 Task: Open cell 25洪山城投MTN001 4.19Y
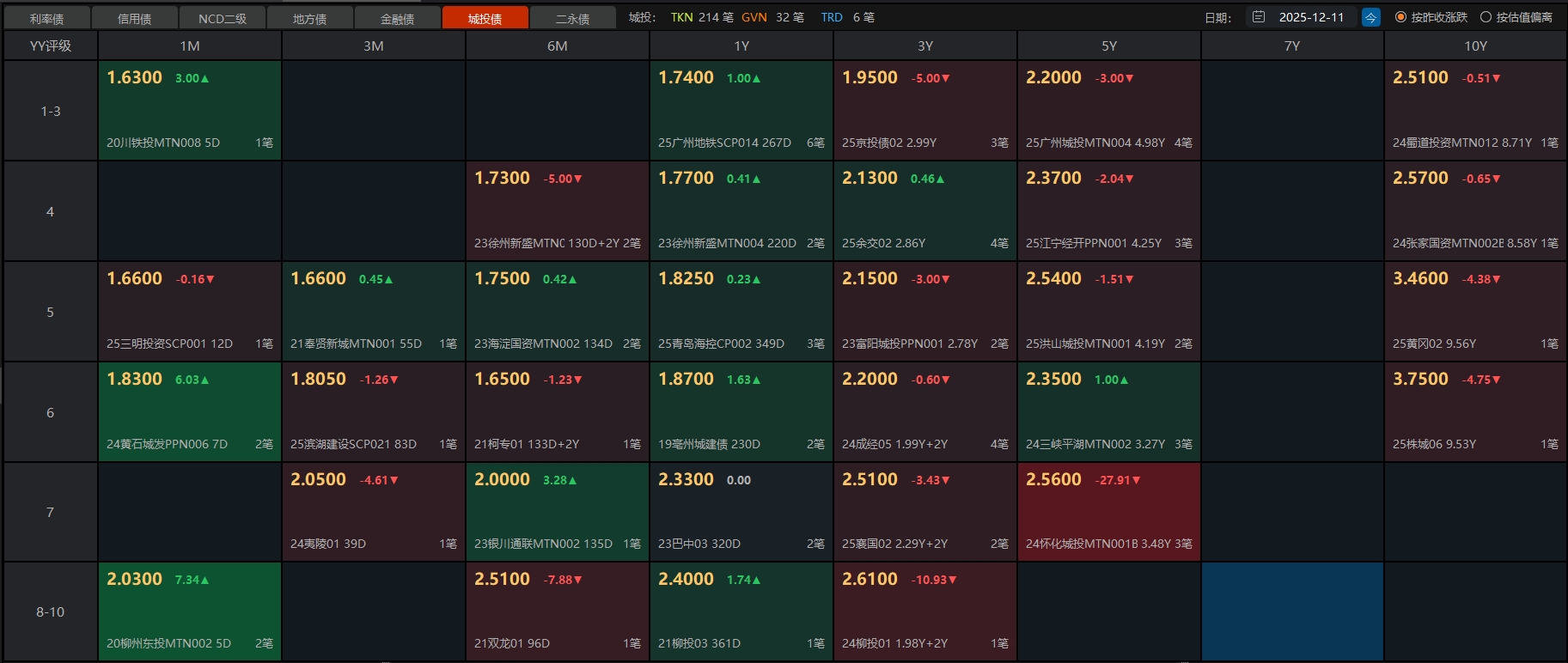pyautogui.click(x=1109, y=312)
